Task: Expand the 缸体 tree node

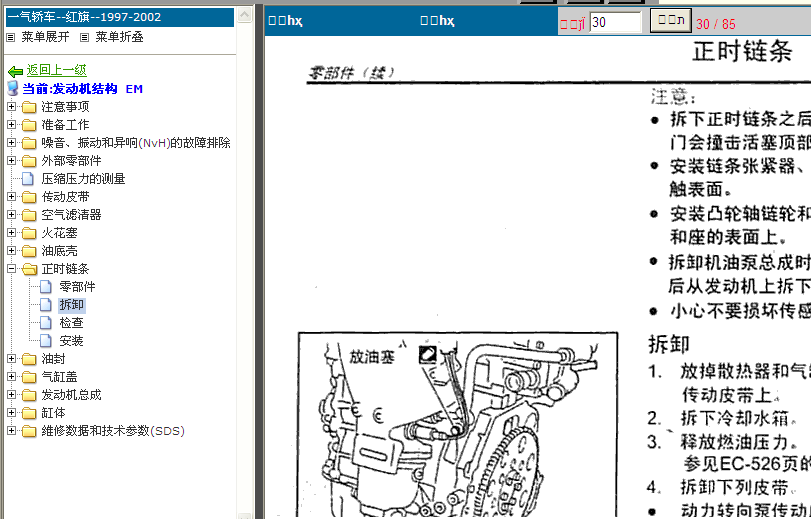Action: coord(11,412)
